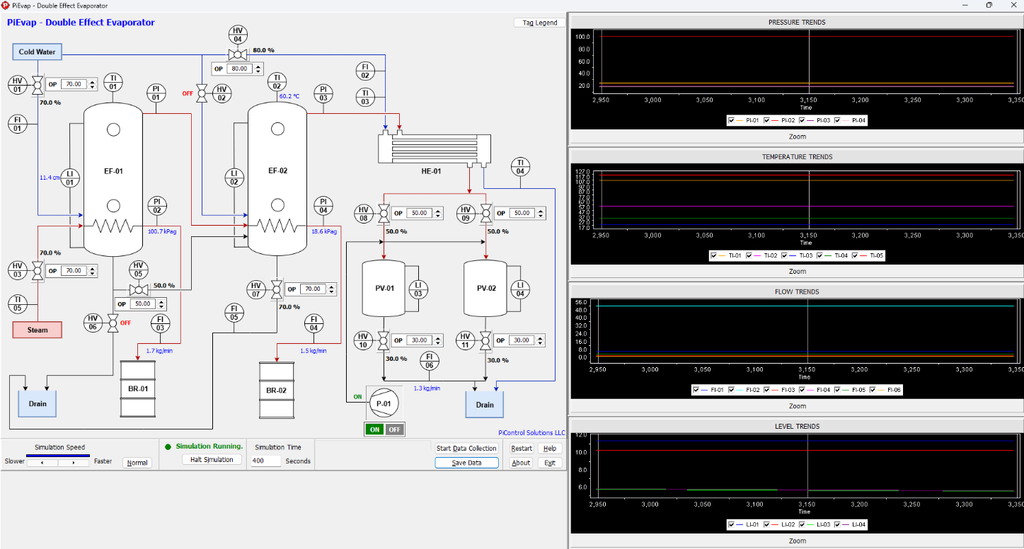Toggle TI-01 checkbox in temperature trends legend
Screen dimensions: 1024x549
point(714,255)
